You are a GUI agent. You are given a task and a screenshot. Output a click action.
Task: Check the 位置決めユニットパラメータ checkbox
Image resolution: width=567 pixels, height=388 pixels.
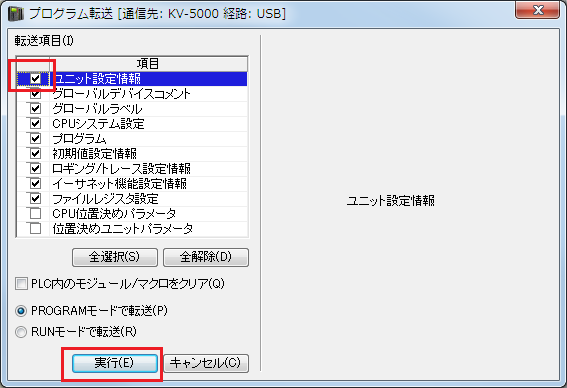(35, 229)
